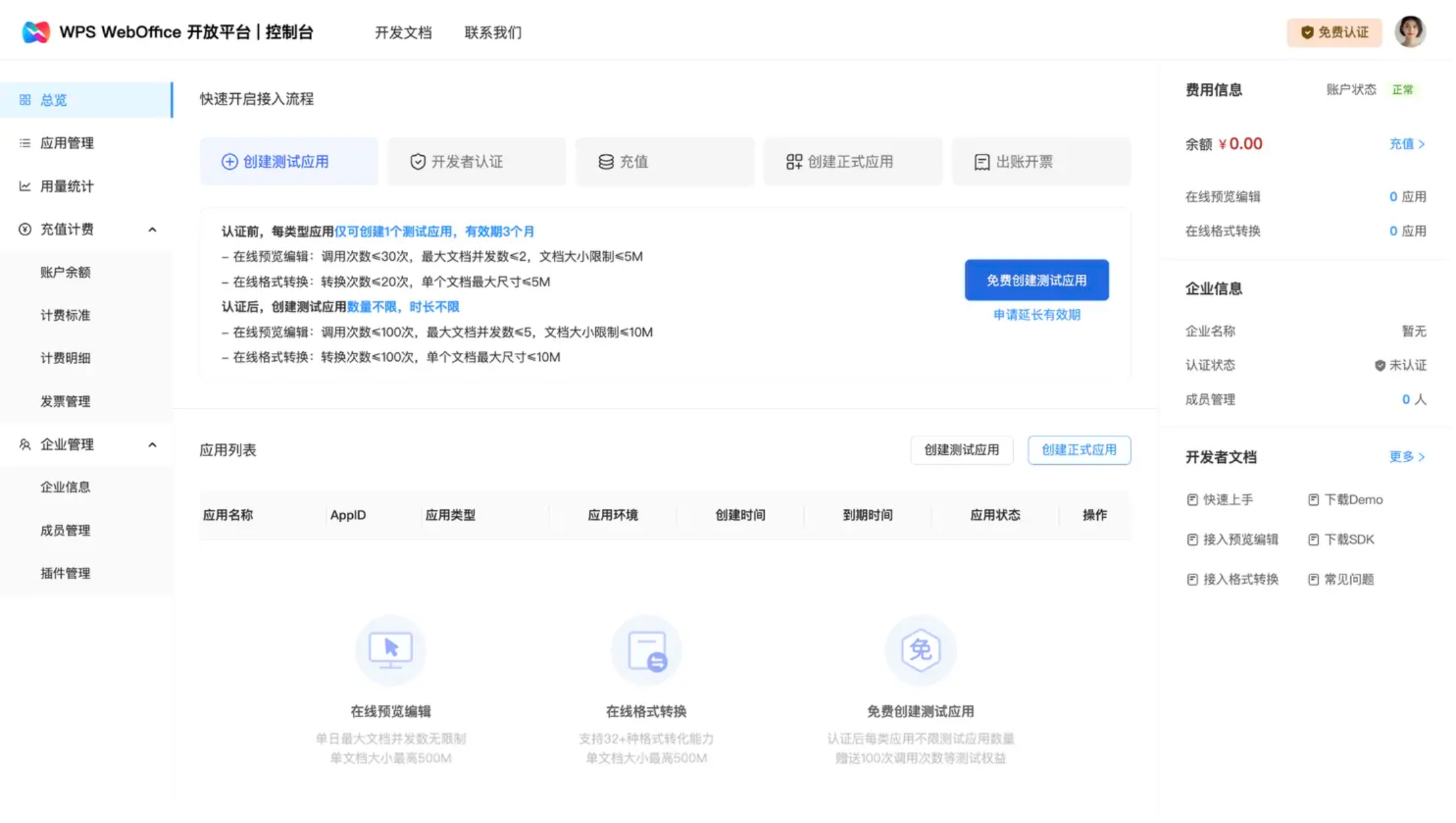The image size is (1456, 823).
Task: Open the user avatar profile picture
Action: (1410, 32)
